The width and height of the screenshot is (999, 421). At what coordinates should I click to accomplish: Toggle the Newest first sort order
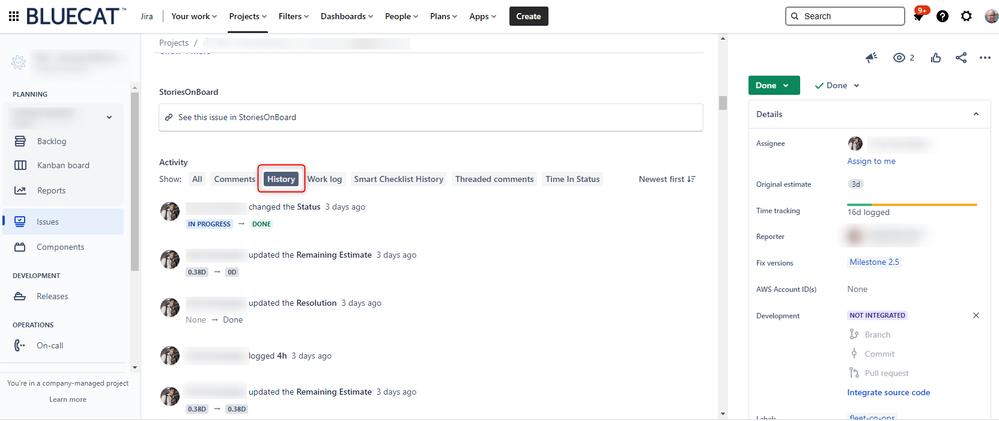click(x=666, y=179)
